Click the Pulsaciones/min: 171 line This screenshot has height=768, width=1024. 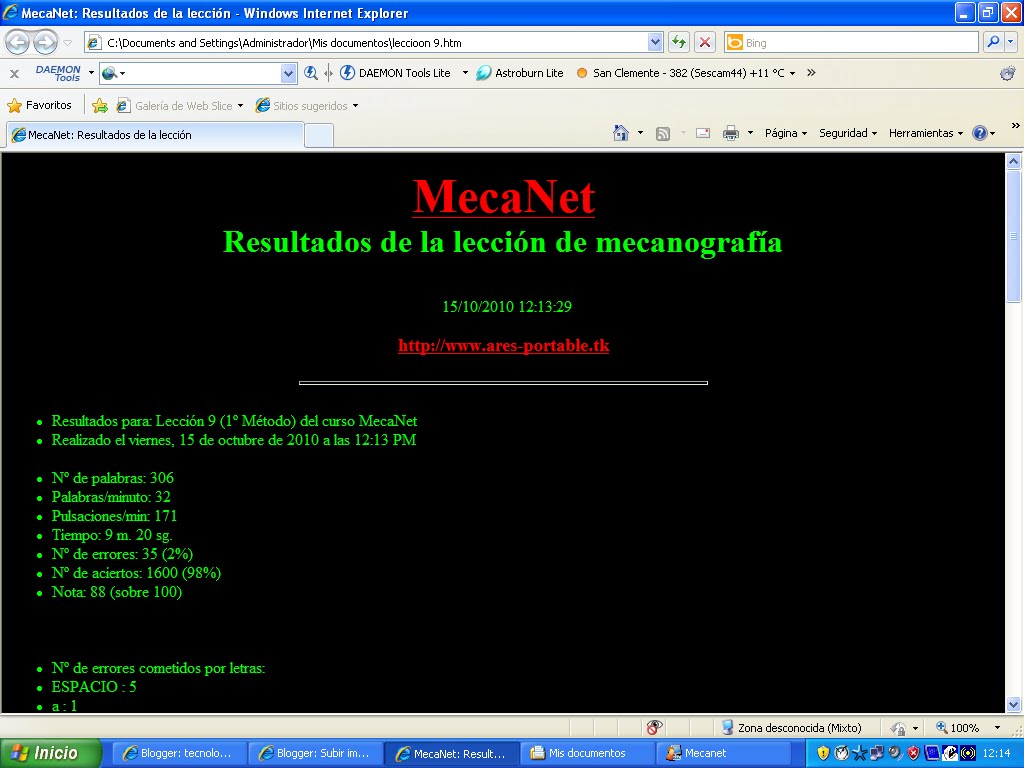point(114,515)
